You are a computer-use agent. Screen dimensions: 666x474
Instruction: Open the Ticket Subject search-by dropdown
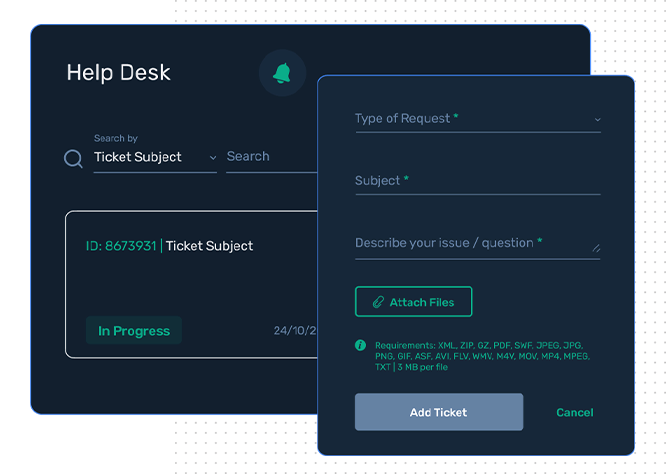click(155, 157)
